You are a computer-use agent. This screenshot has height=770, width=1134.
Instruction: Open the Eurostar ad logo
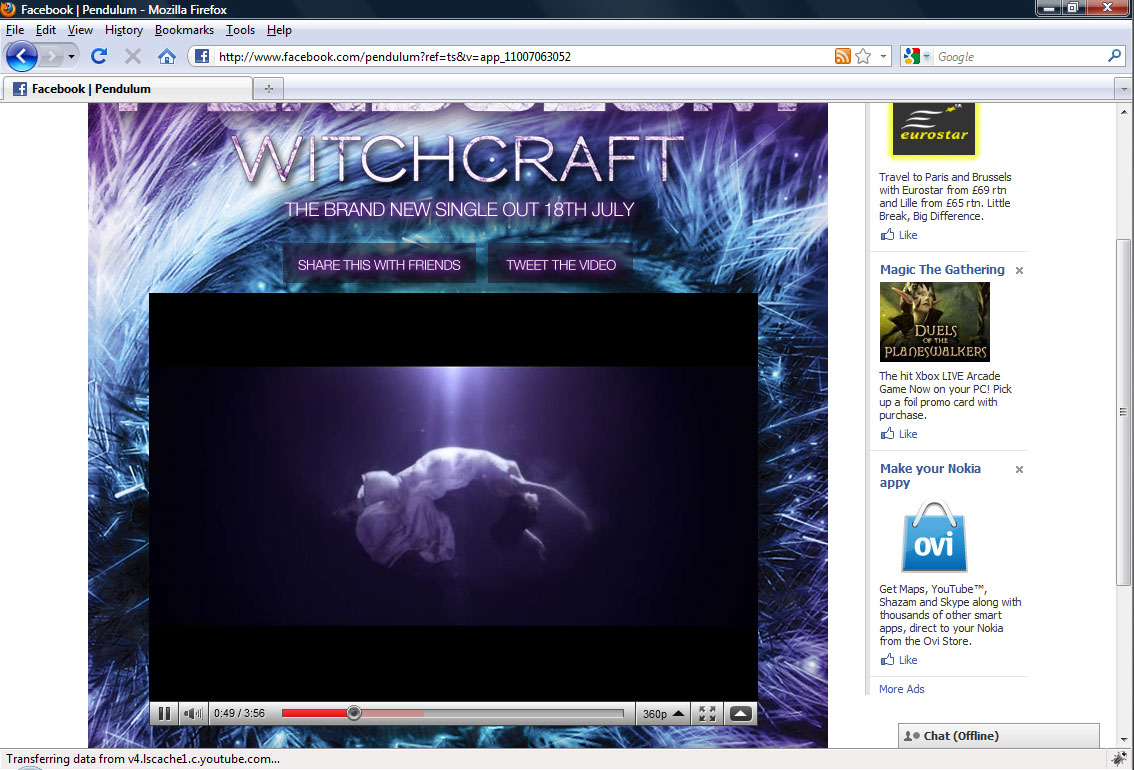(x=934, y=130)
